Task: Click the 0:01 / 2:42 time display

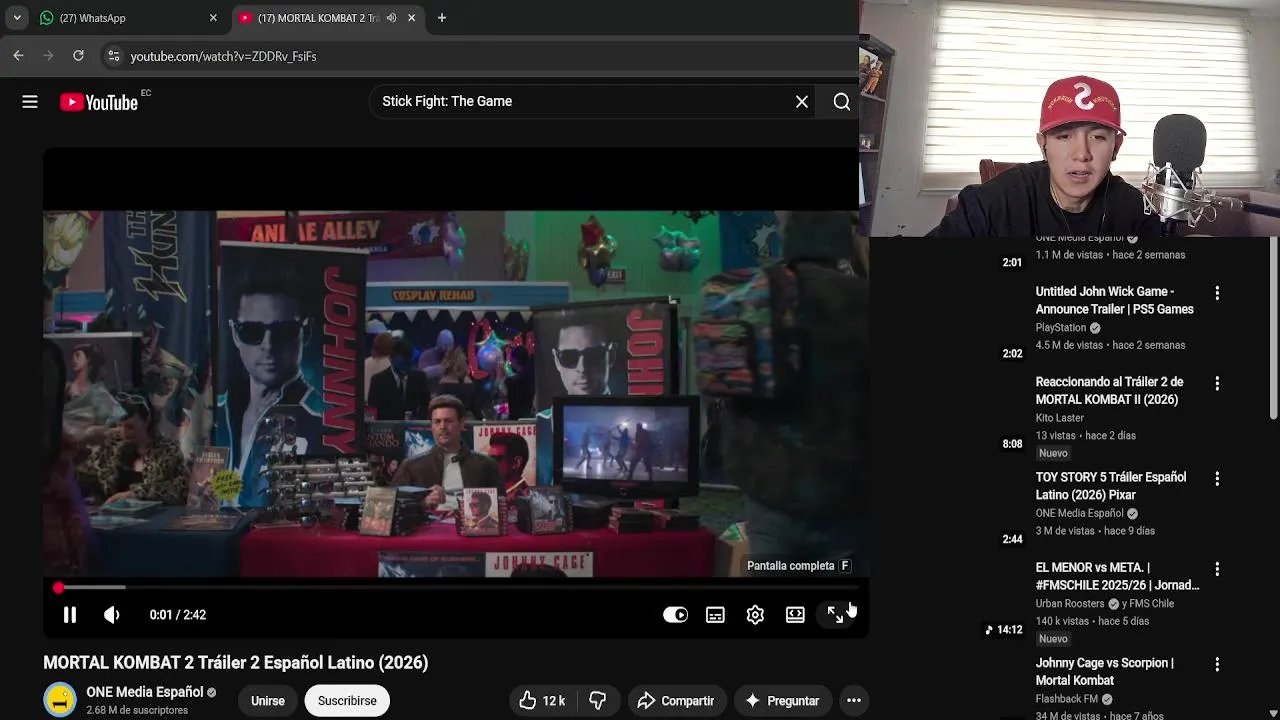Action: (x=178, y=615)
